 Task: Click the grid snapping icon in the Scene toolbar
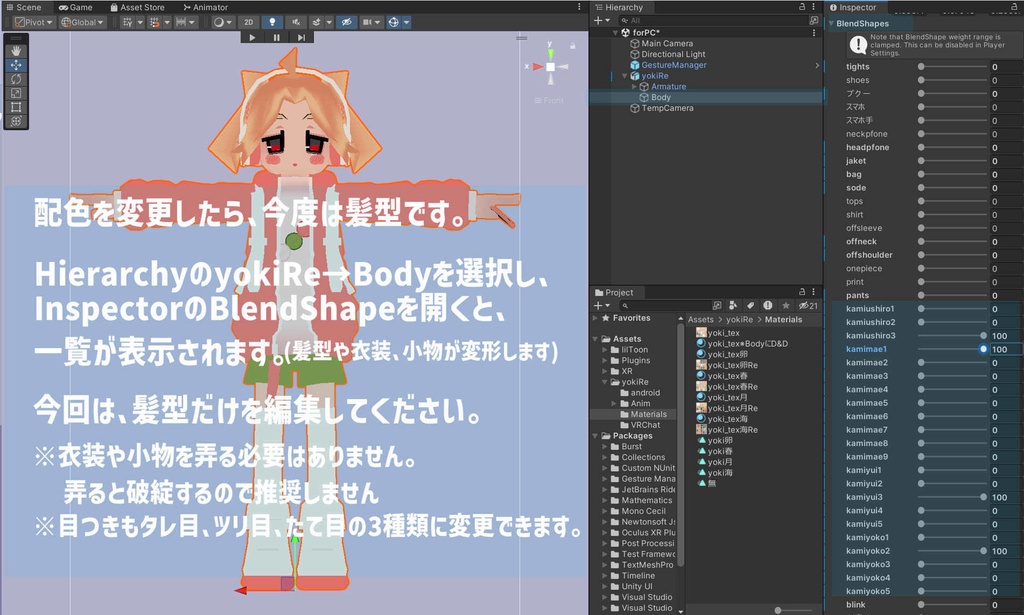point(154,21)
